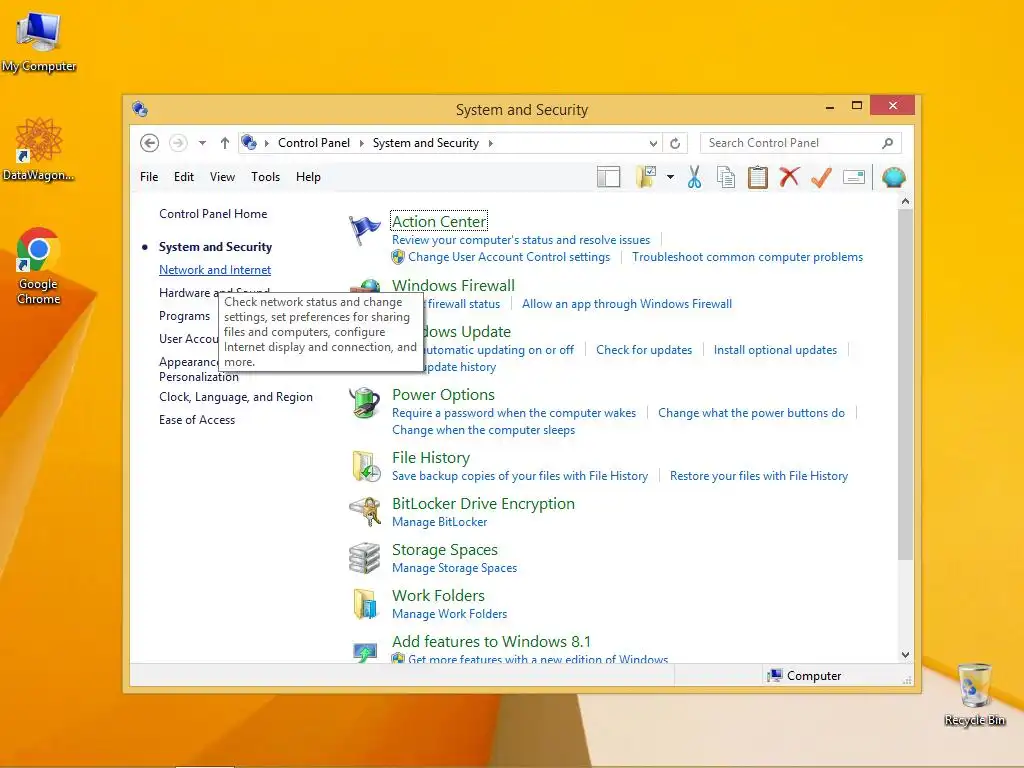Open Windows Firewall heading
Image resolution: width=1024 pixels, height=768 pixels.
(453, 285)
